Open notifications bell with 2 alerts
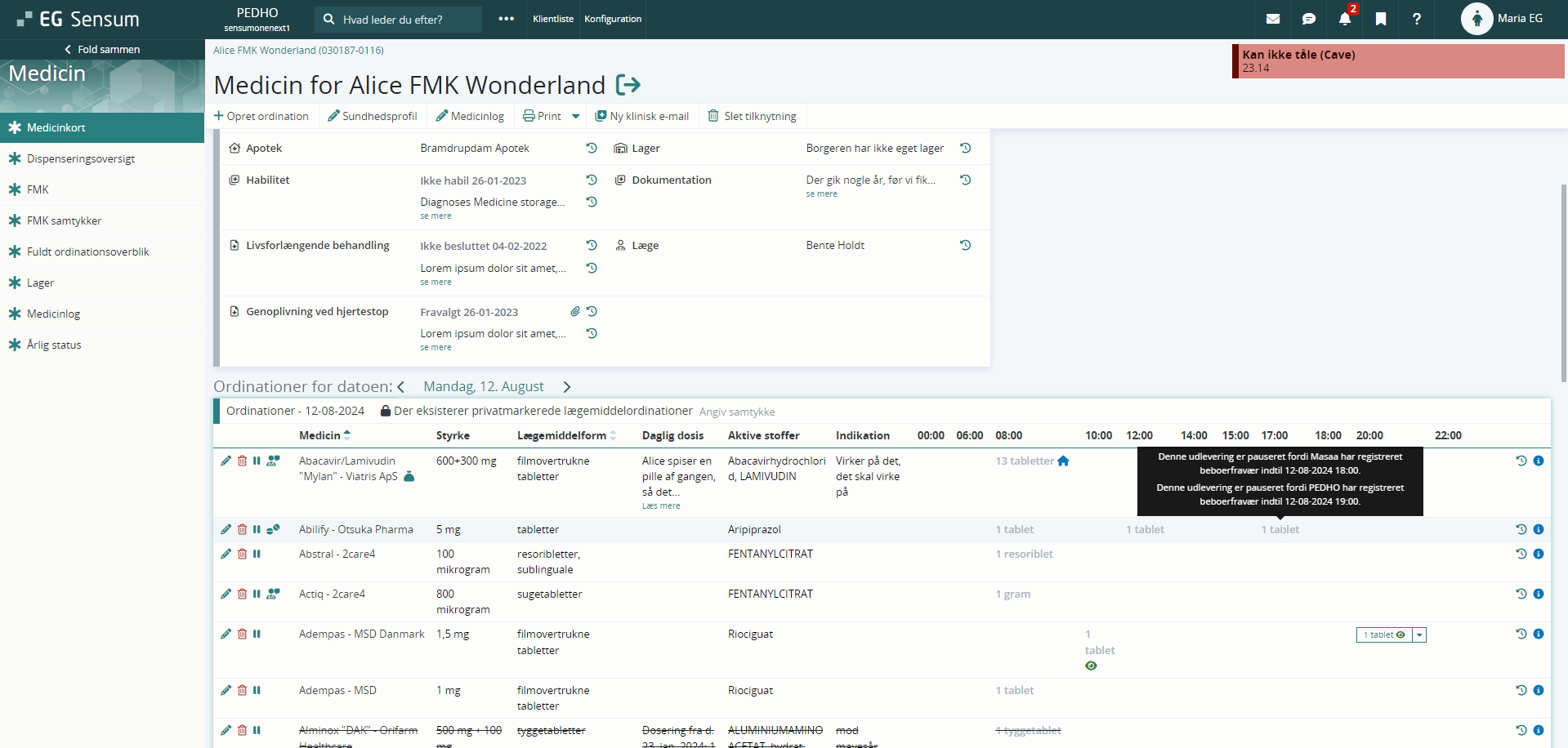The width and height of the screenshot is (1568, 748). [x=1345, y=18]
